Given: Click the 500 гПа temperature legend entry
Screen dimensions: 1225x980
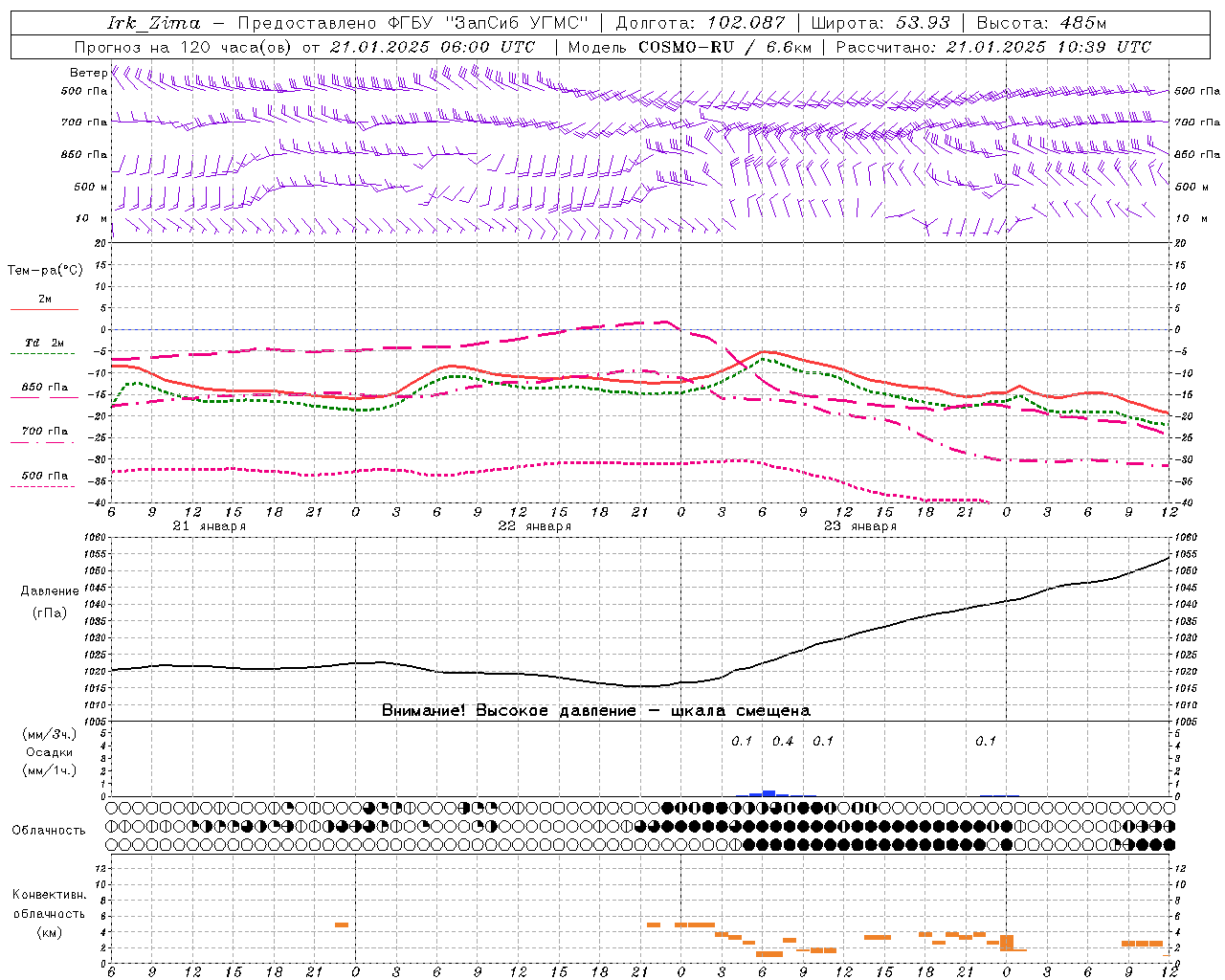Looking at the screenshot, I should 45,476.
